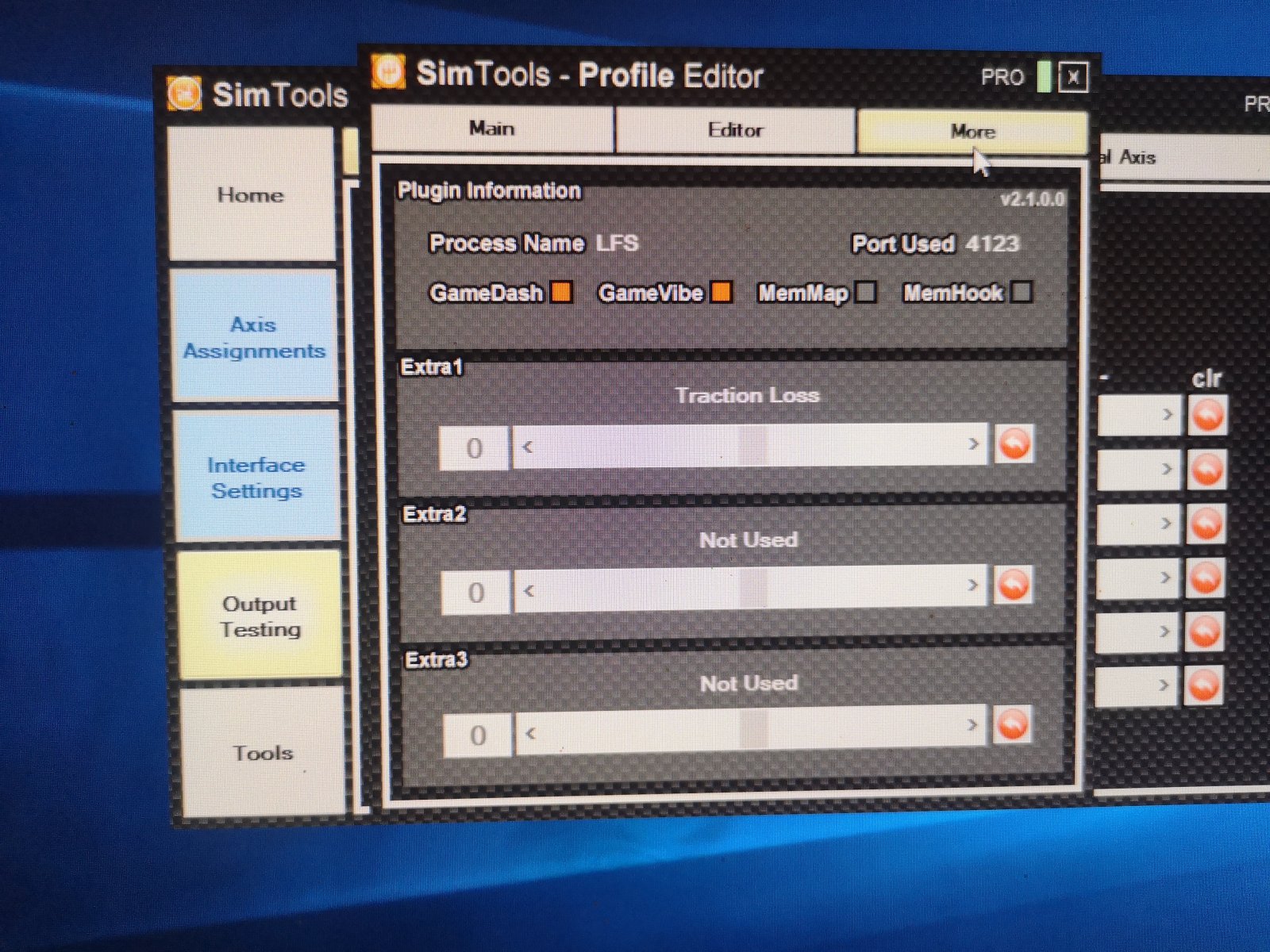Open Output Testing in SimTools sidebar
Image resolution: width=1270 pixels, height=952 pixels.
pos(260,616)
